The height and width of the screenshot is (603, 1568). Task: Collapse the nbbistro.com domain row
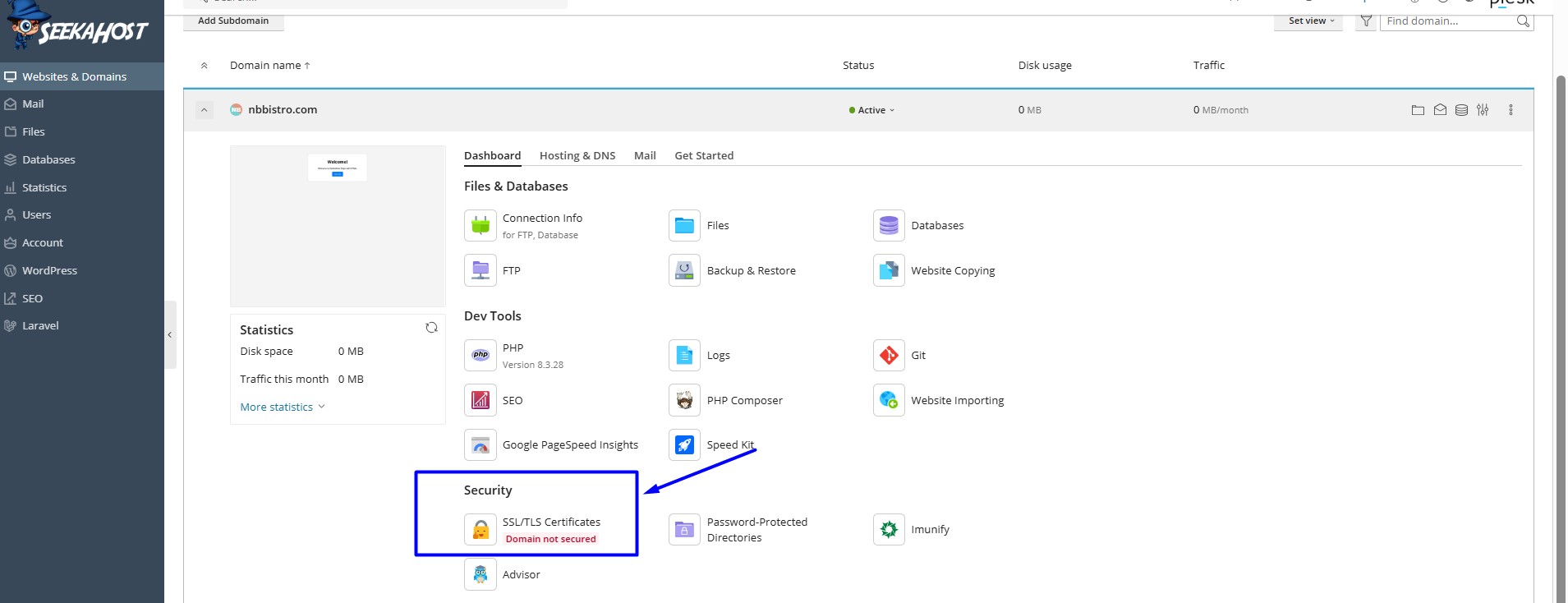tap(205, 110)
